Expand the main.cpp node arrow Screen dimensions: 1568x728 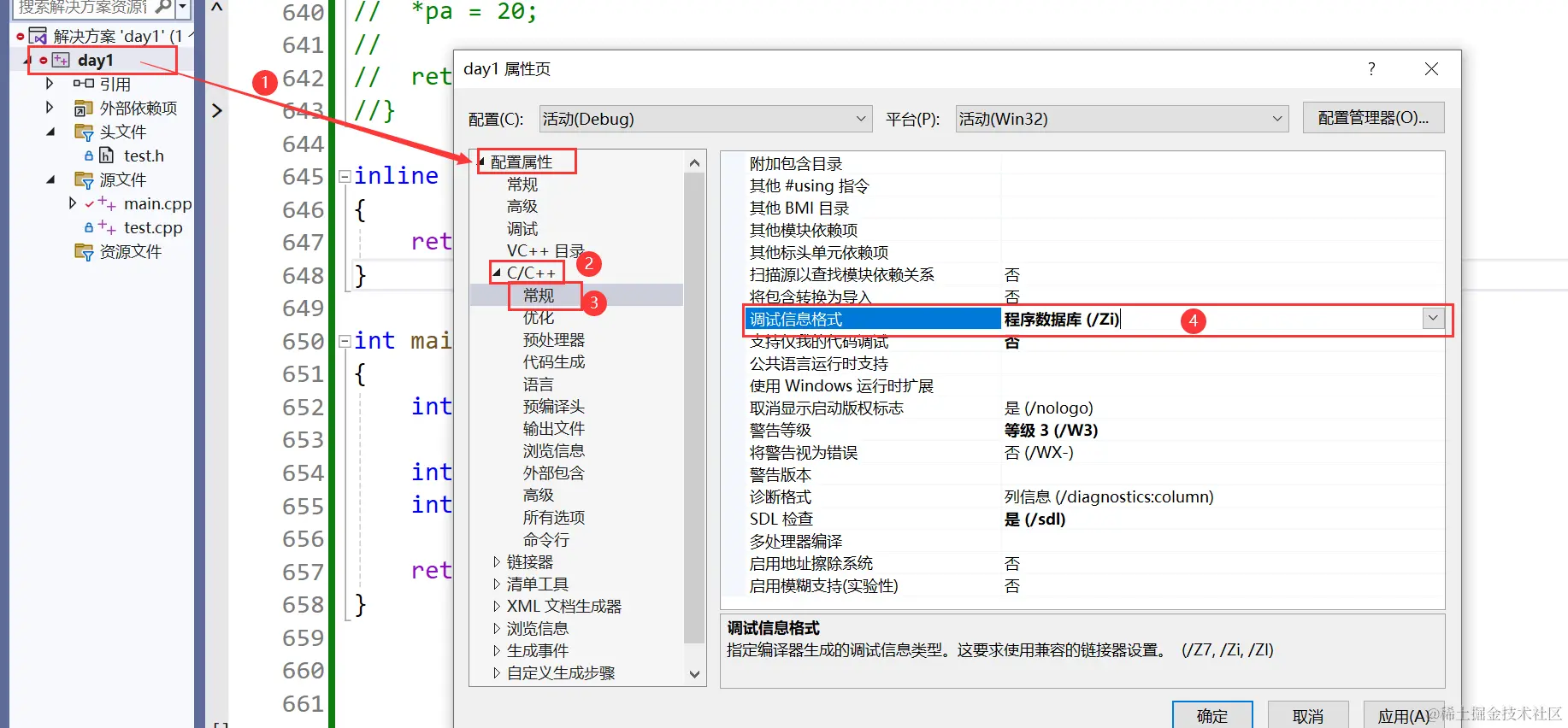pyautogui.click(x=73, y=203)
